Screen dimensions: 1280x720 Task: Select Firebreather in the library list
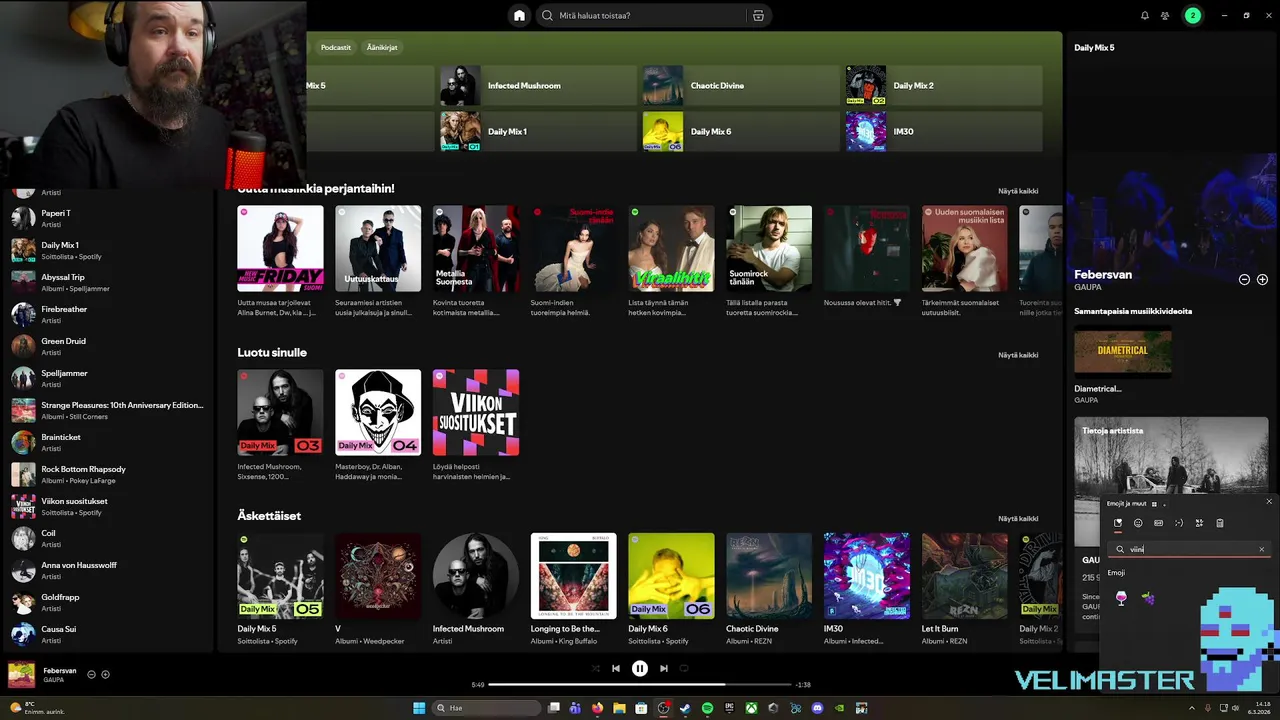110,314
